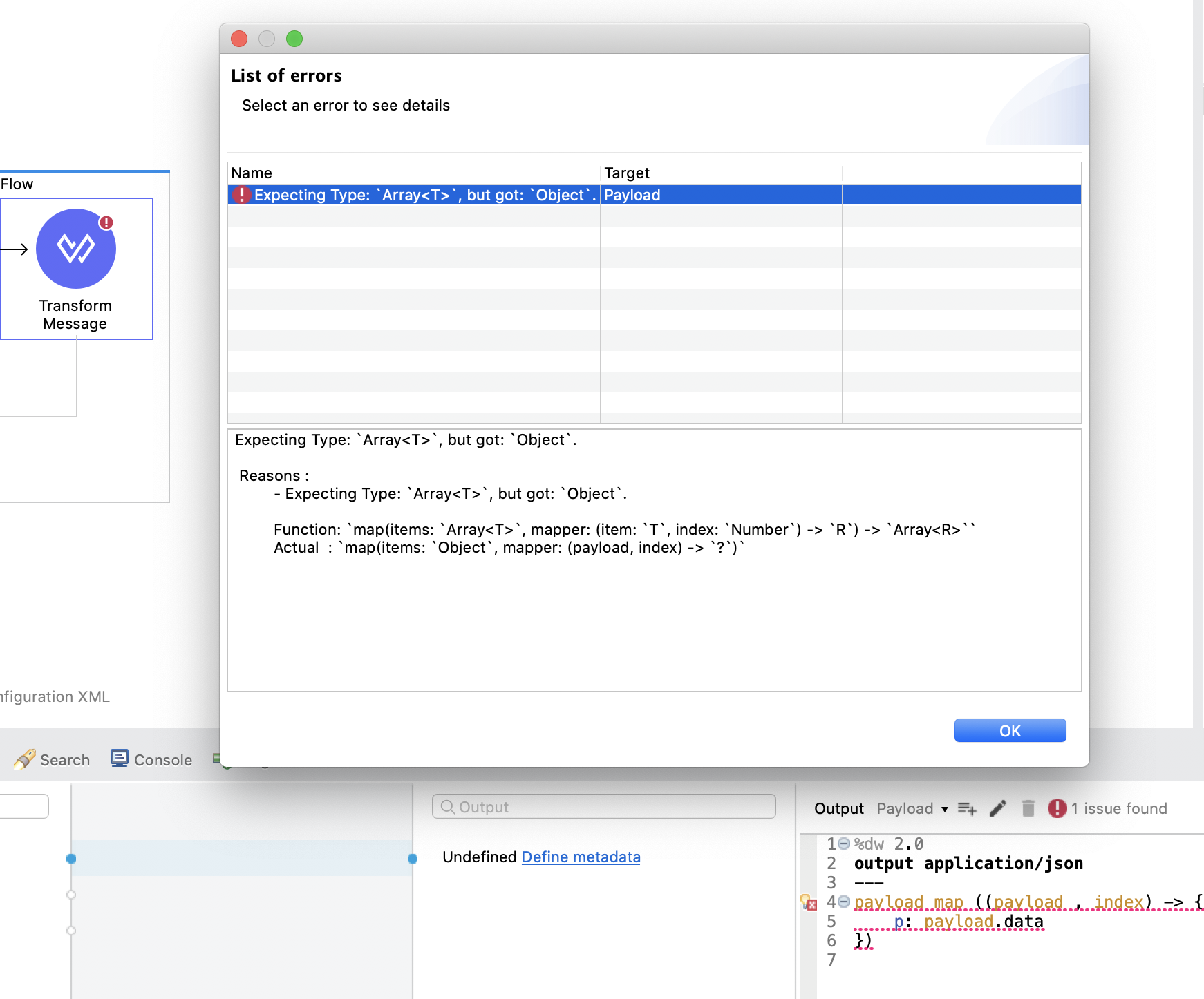The height and width of the screenshot is (999, 1204).
Task: Select the Transform Message flow component
Action: click(x=76, y=269)
